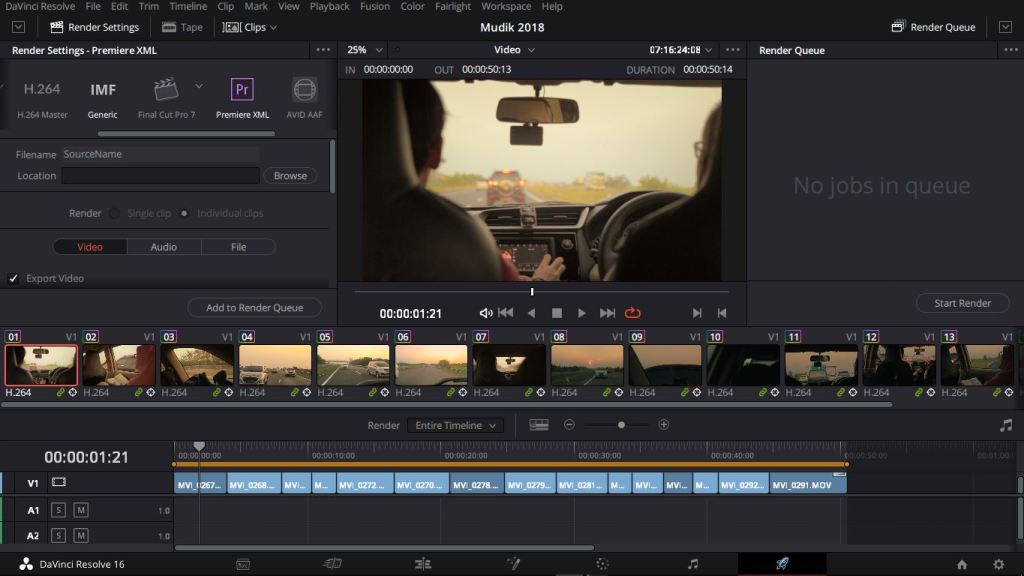This screenshot has height=576, width=1024.
Task: Mute track A1 with its M button
Action: pyautogui.click(x=80, y=510)
